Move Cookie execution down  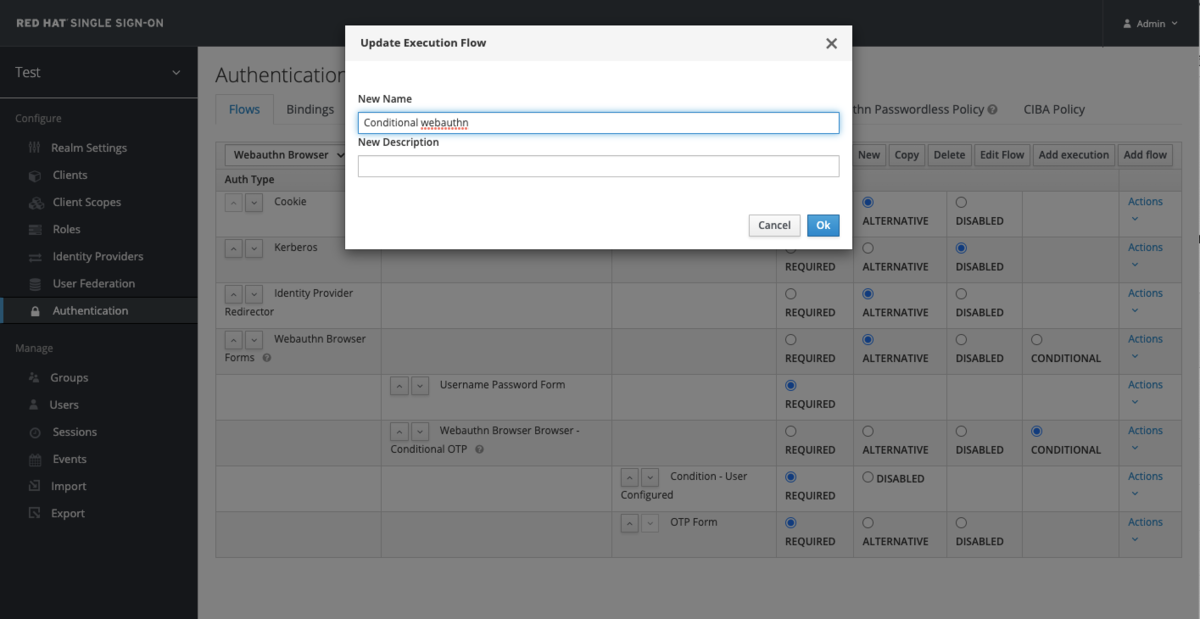click(x=253, y=203)
